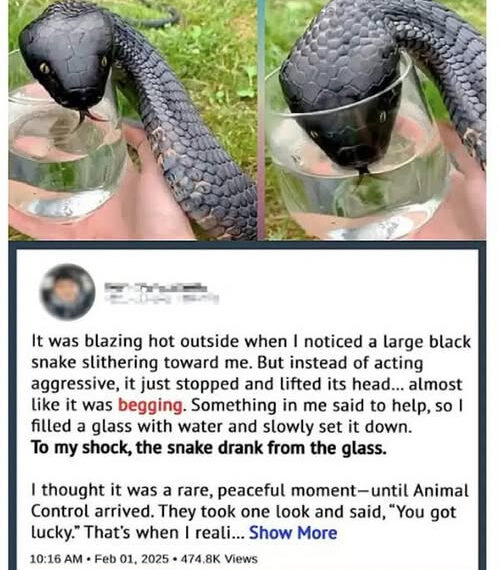Click the blurred account handle below the name
Image resolution: width=500 pixels, height=570 pixels.
coord(162,298)
